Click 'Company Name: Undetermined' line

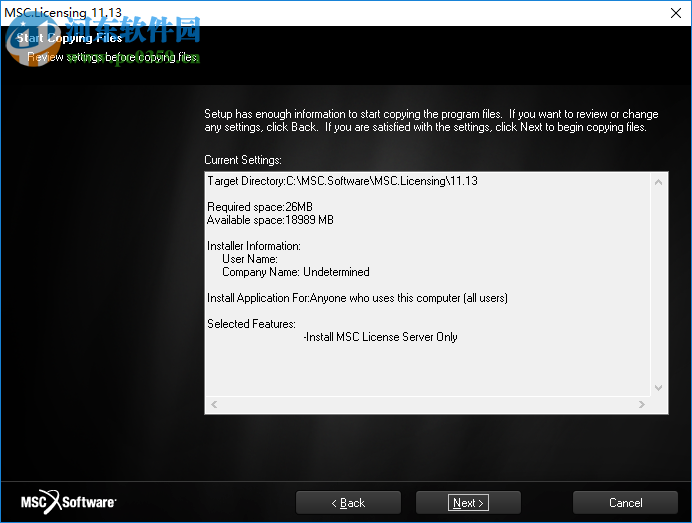click(x=296, y=272)
